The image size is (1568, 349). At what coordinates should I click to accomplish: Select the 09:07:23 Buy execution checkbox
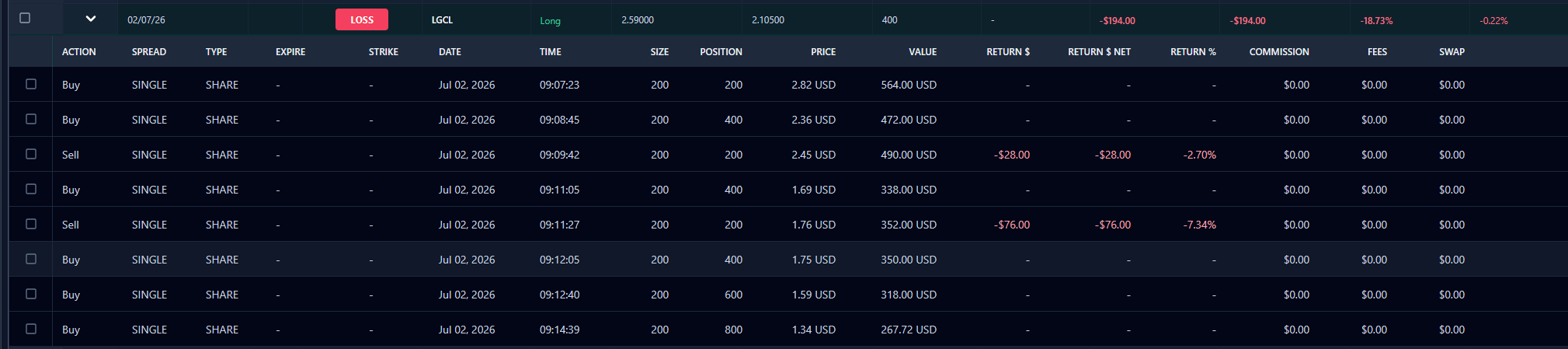point(31,84)
